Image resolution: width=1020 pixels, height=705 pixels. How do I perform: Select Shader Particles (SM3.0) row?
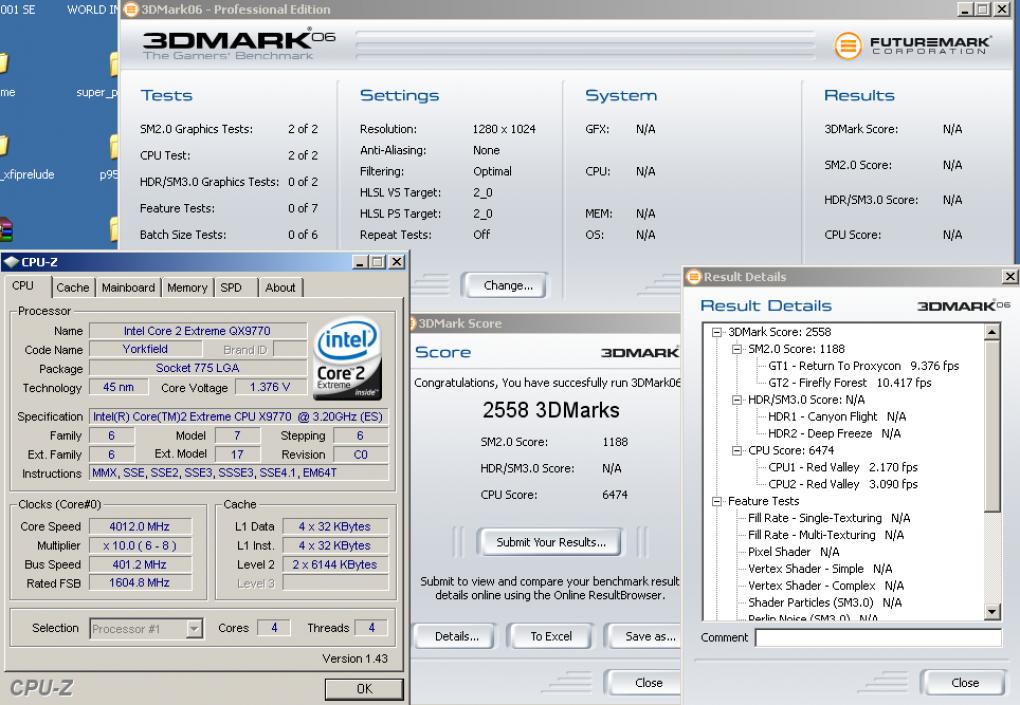click(x=824, y=603)
